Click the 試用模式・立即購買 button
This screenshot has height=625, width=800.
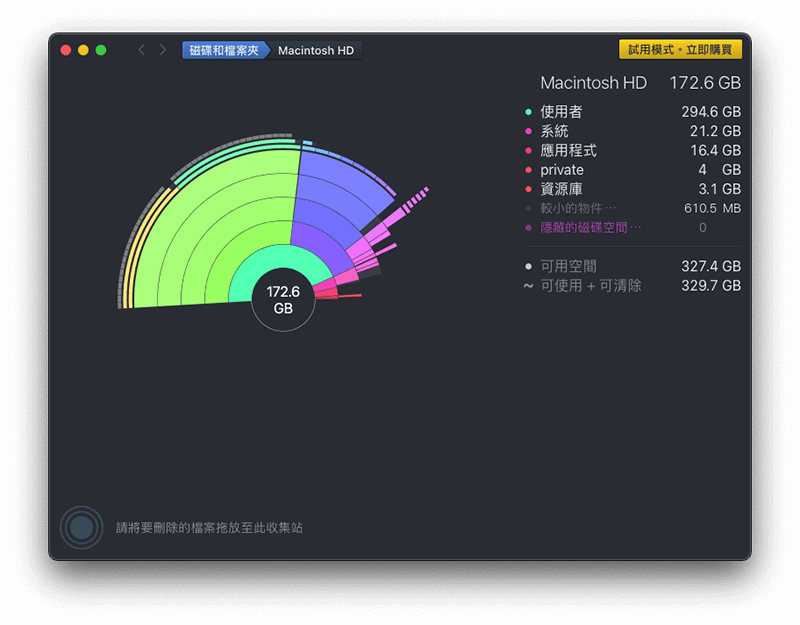tap(680, 49)
